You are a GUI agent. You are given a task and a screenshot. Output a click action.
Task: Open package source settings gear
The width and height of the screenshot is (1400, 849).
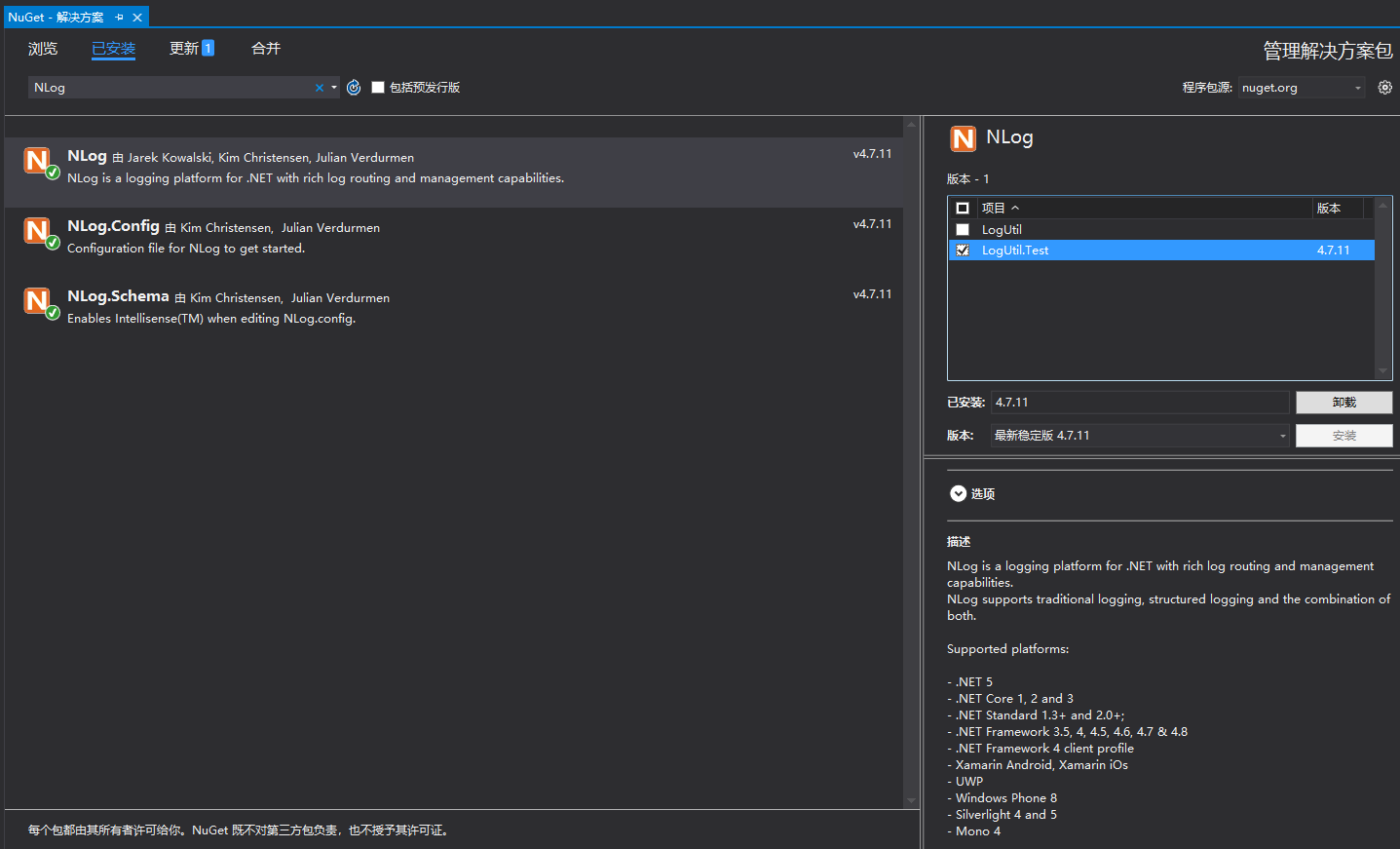coord(1384,88)
